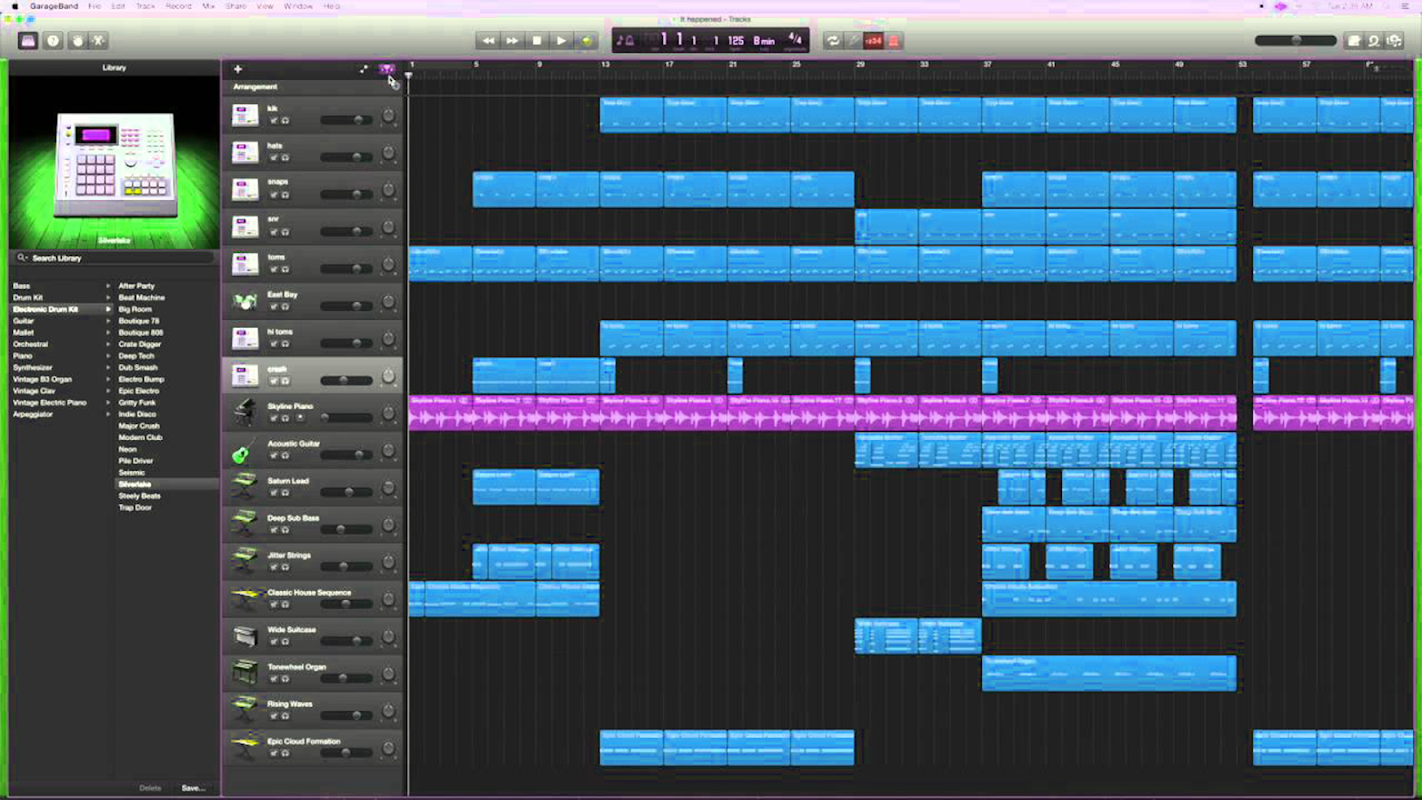The height and width of the screenshot is (800, 1422).
Task: Select the Trap Door drum kit patch
Action: click(135, 508)
